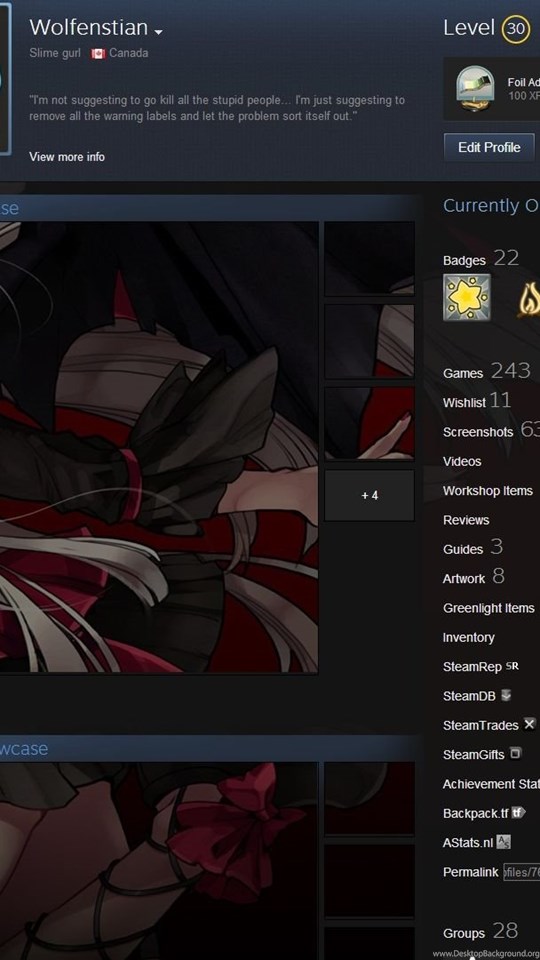Image resolution: width=540 pixels, height=960 pixels.
Task: Open the showcase thumbnail showing a hand
Action: pos(369,423)
